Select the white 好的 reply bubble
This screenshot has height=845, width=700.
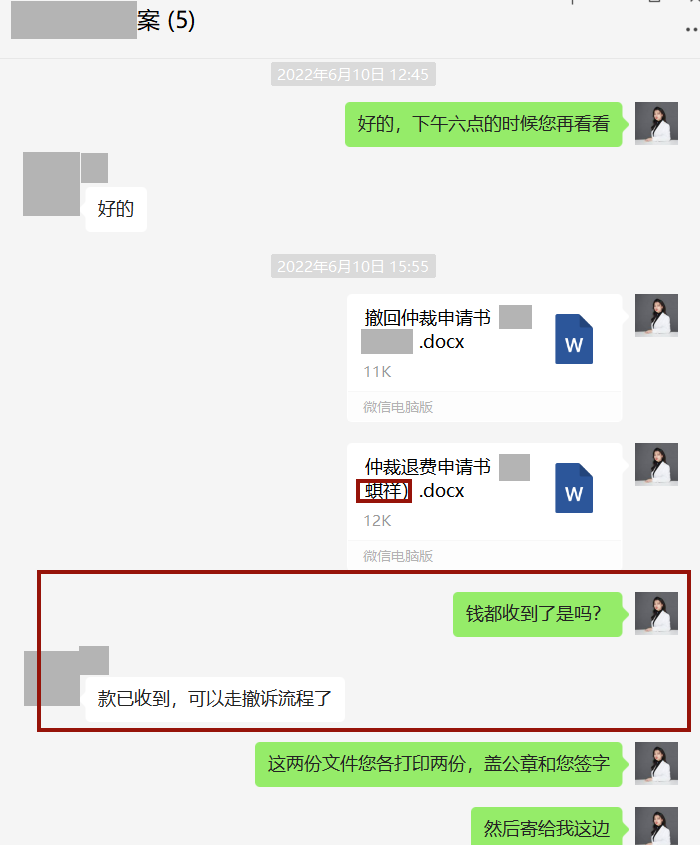tap(116, 209)
